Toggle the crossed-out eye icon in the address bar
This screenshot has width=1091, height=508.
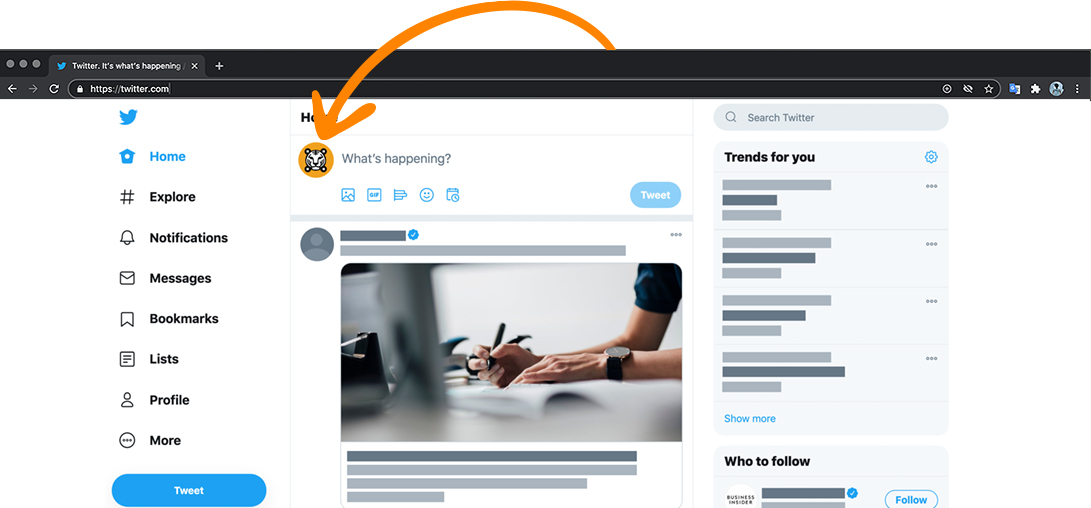[967, 89]
